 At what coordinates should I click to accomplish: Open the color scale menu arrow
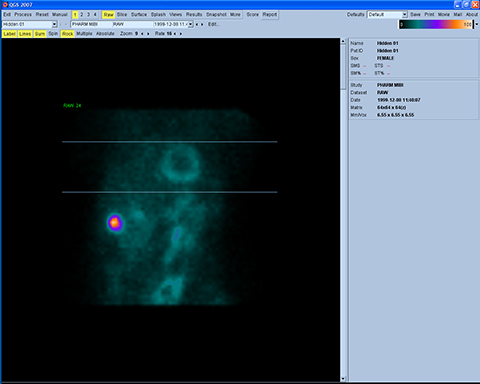(477, 24)
